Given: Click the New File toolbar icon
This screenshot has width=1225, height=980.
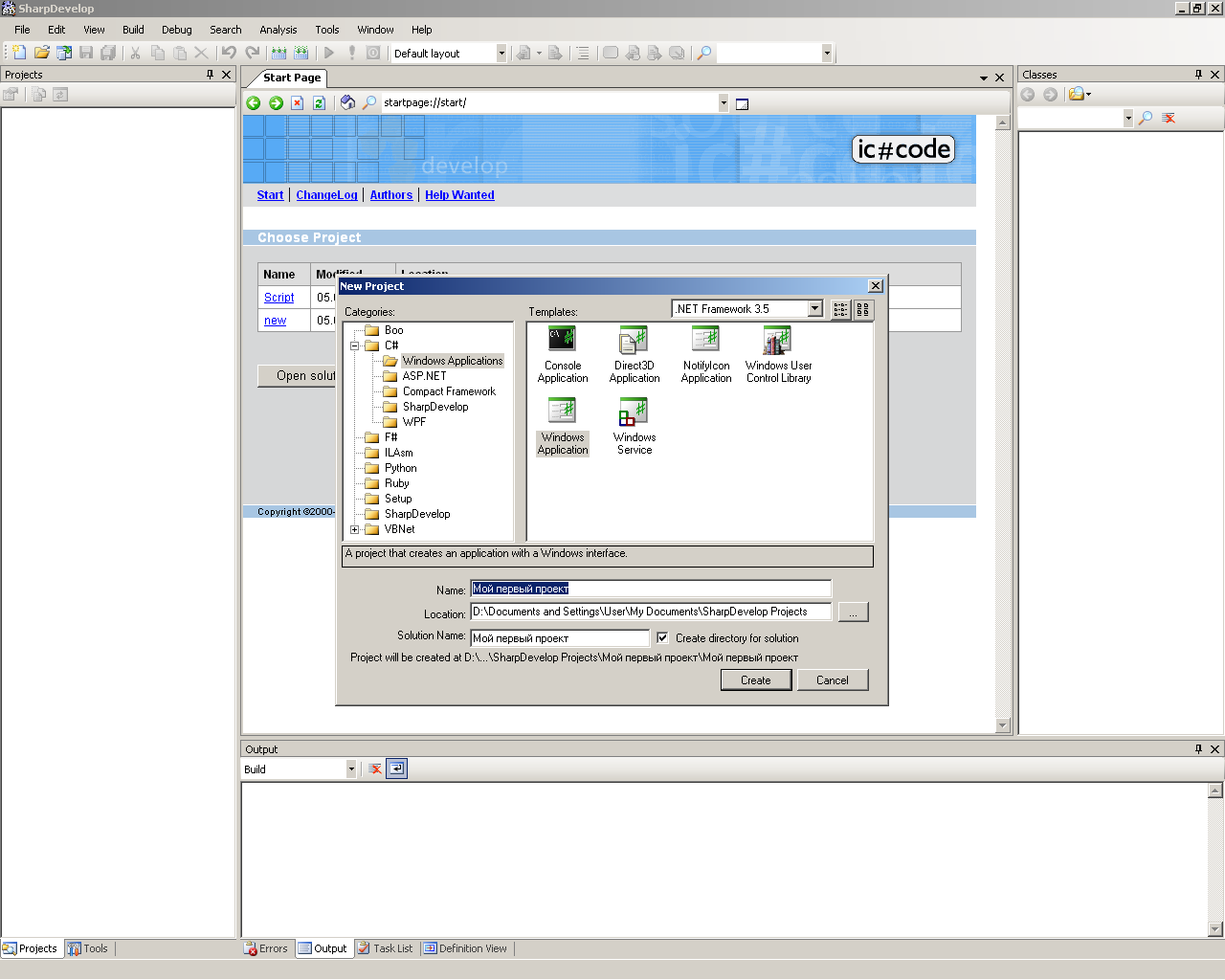Looking at the screenshot, I should [19, 53].
